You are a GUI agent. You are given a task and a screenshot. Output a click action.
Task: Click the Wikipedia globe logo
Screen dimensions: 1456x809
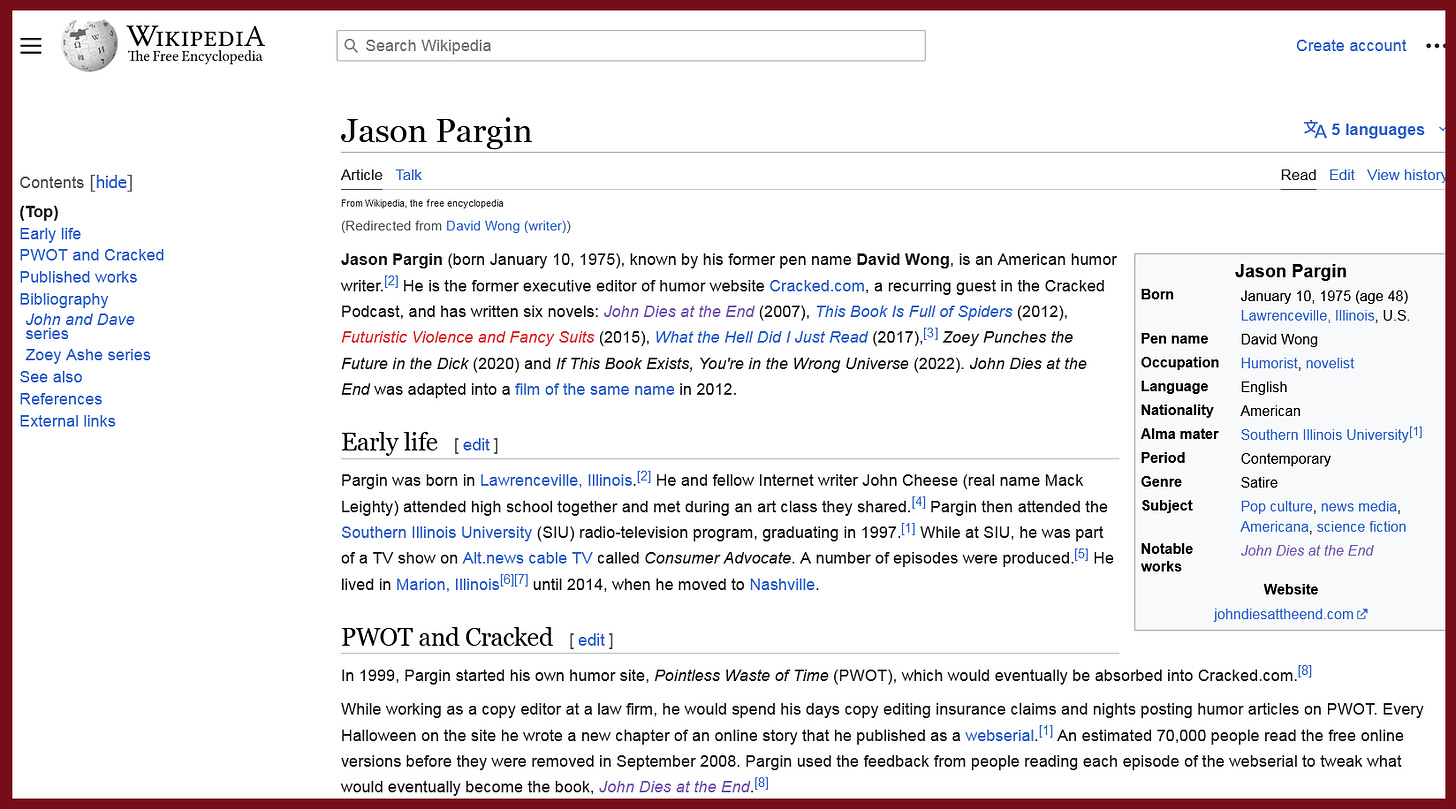89,45
